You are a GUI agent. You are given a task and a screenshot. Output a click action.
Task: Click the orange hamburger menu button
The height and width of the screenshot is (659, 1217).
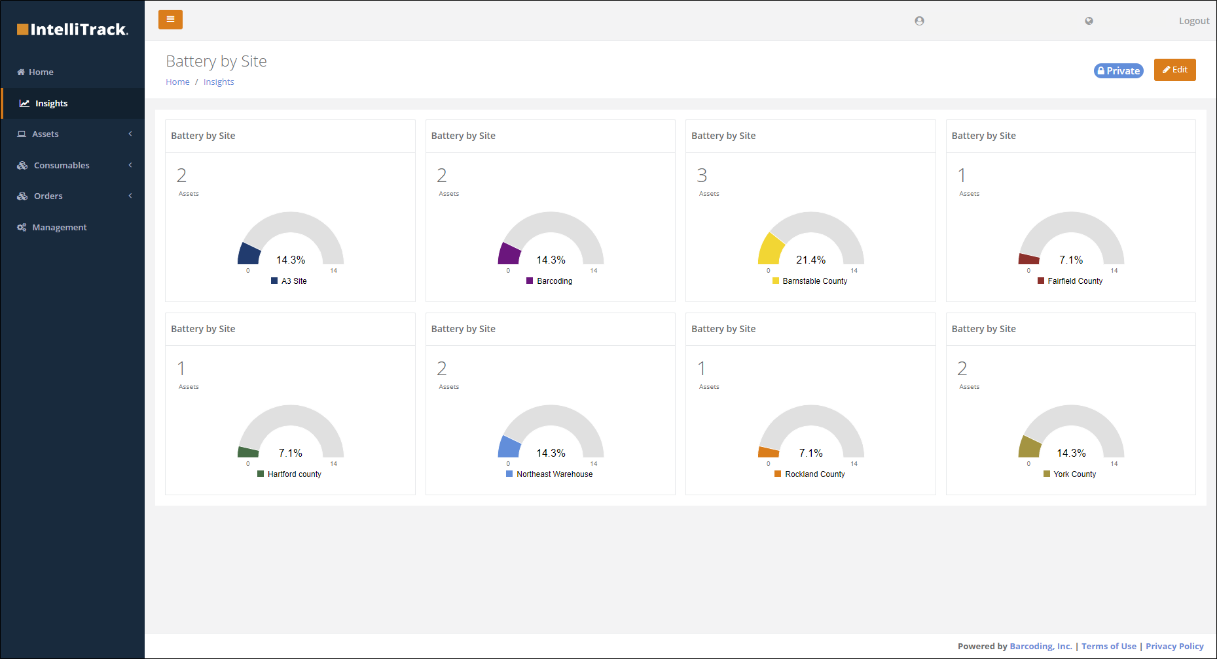pyautogui.click(x=170, y=18)
